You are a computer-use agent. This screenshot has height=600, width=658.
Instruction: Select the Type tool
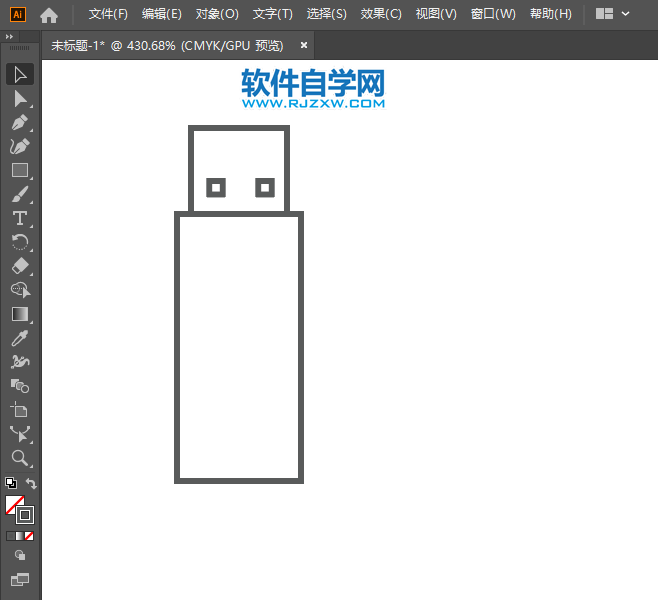20,218
